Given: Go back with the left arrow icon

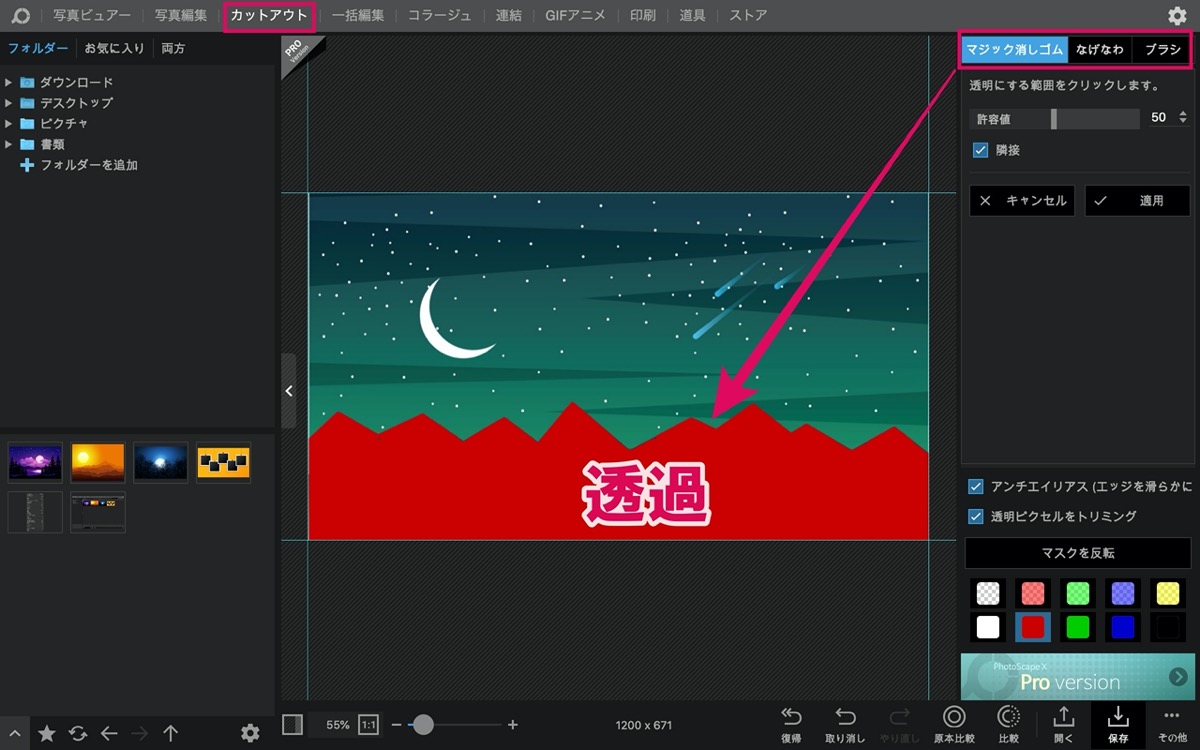Looking at the screenshot, I should (109, 733).
